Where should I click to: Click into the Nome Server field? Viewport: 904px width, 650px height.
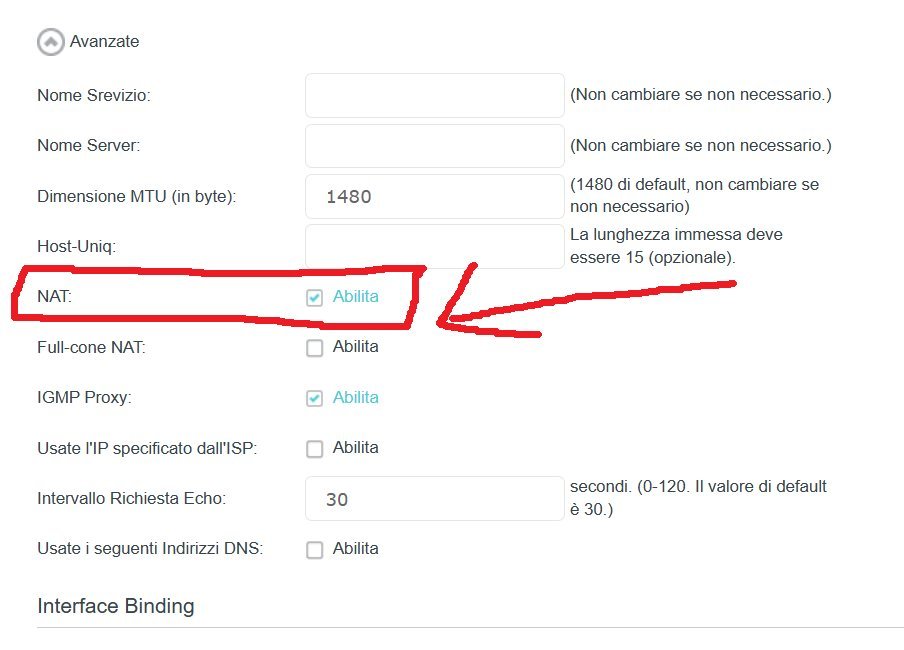click(435, 146)
